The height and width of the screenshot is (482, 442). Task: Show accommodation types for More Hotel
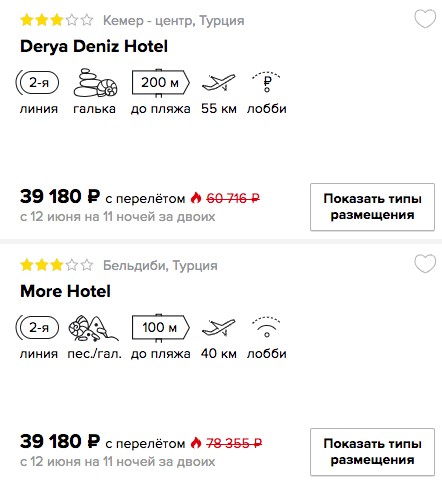pyautogui.click(x=372, y=452)
